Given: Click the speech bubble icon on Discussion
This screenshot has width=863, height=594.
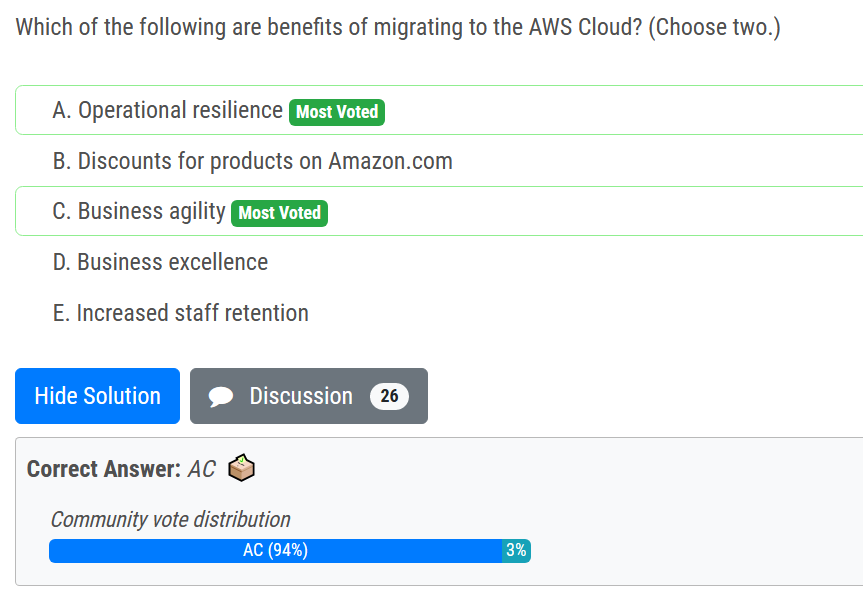Looking at the screenshot, I should pos(221,397).
